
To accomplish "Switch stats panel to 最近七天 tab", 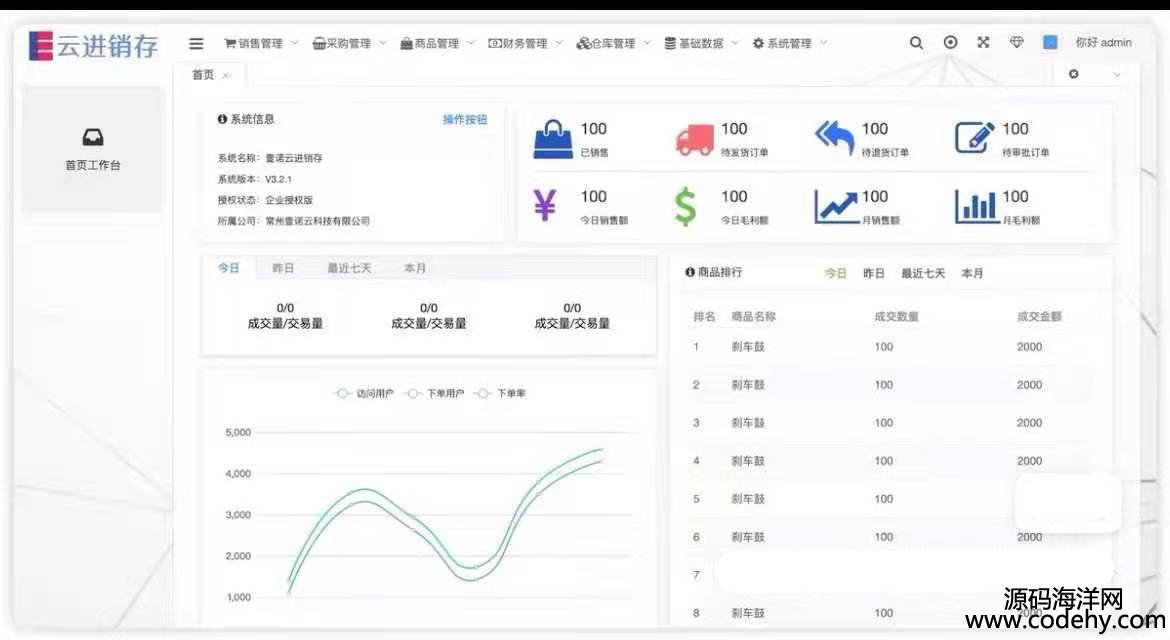I will (x=349, y=268).
